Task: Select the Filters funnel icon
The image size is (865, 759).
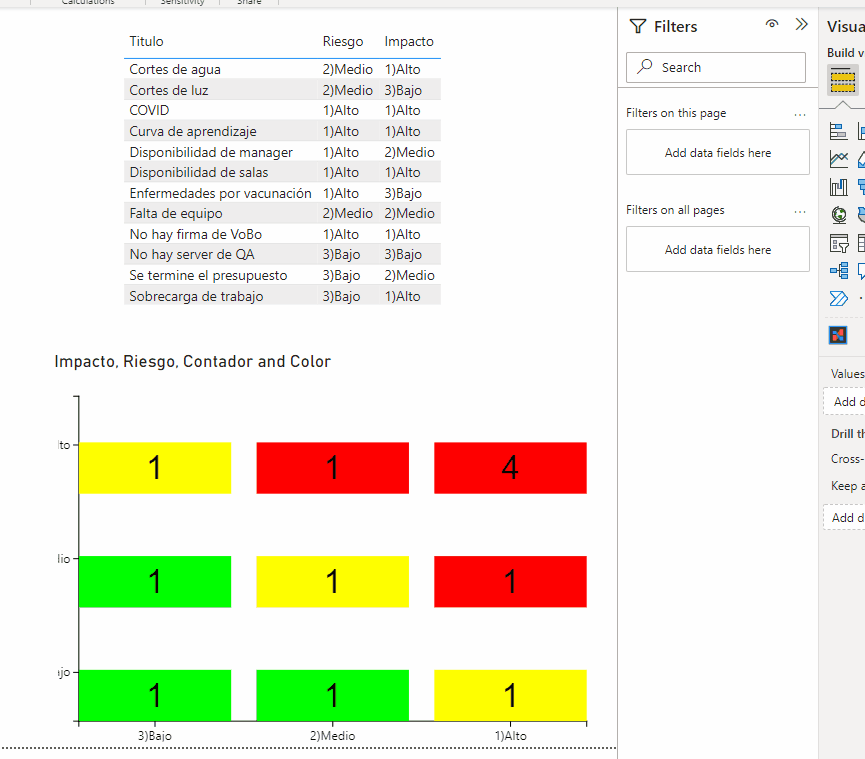Action: point(637,25)
